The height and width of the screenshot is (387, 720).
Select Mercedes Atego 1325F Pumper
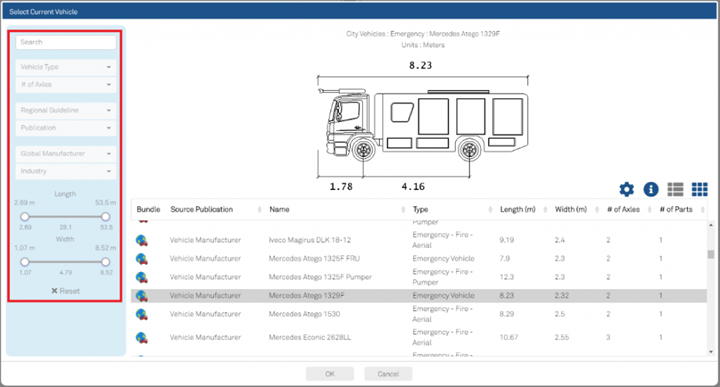point(419,277)
